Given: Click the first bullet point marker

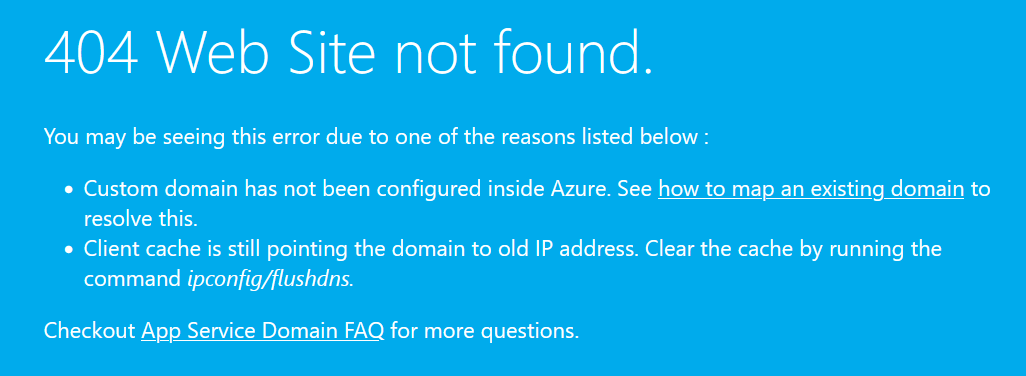Looking at the screenshot, I should [x=69, y=191].
